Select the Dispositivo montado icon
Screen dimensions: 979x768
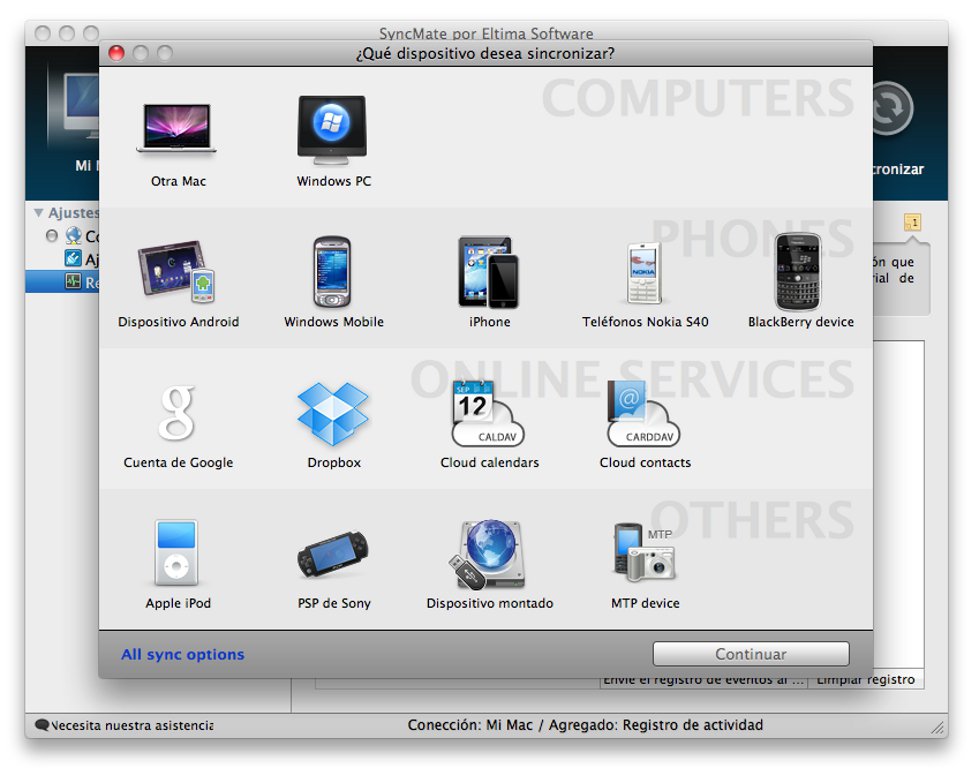click(x=488, y=554)
